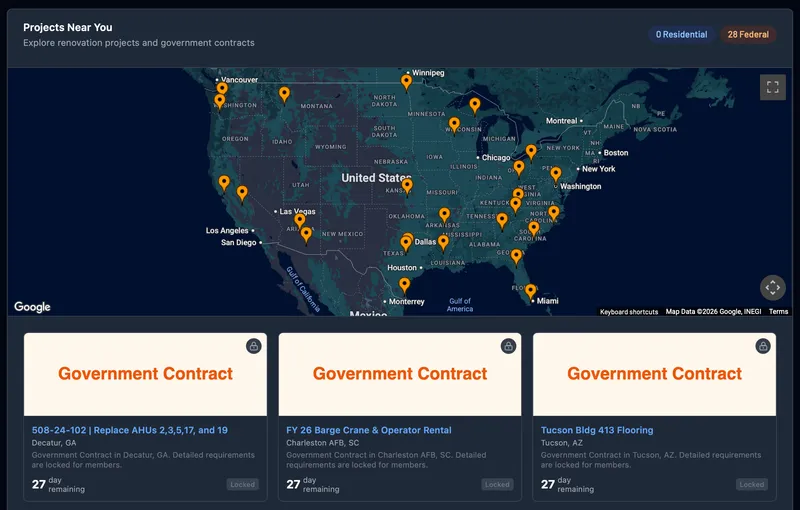Viewport: 800px width, 510px height.
Task: Click the 'Charleston AFB, SC' location text
Action: (322, 443)
